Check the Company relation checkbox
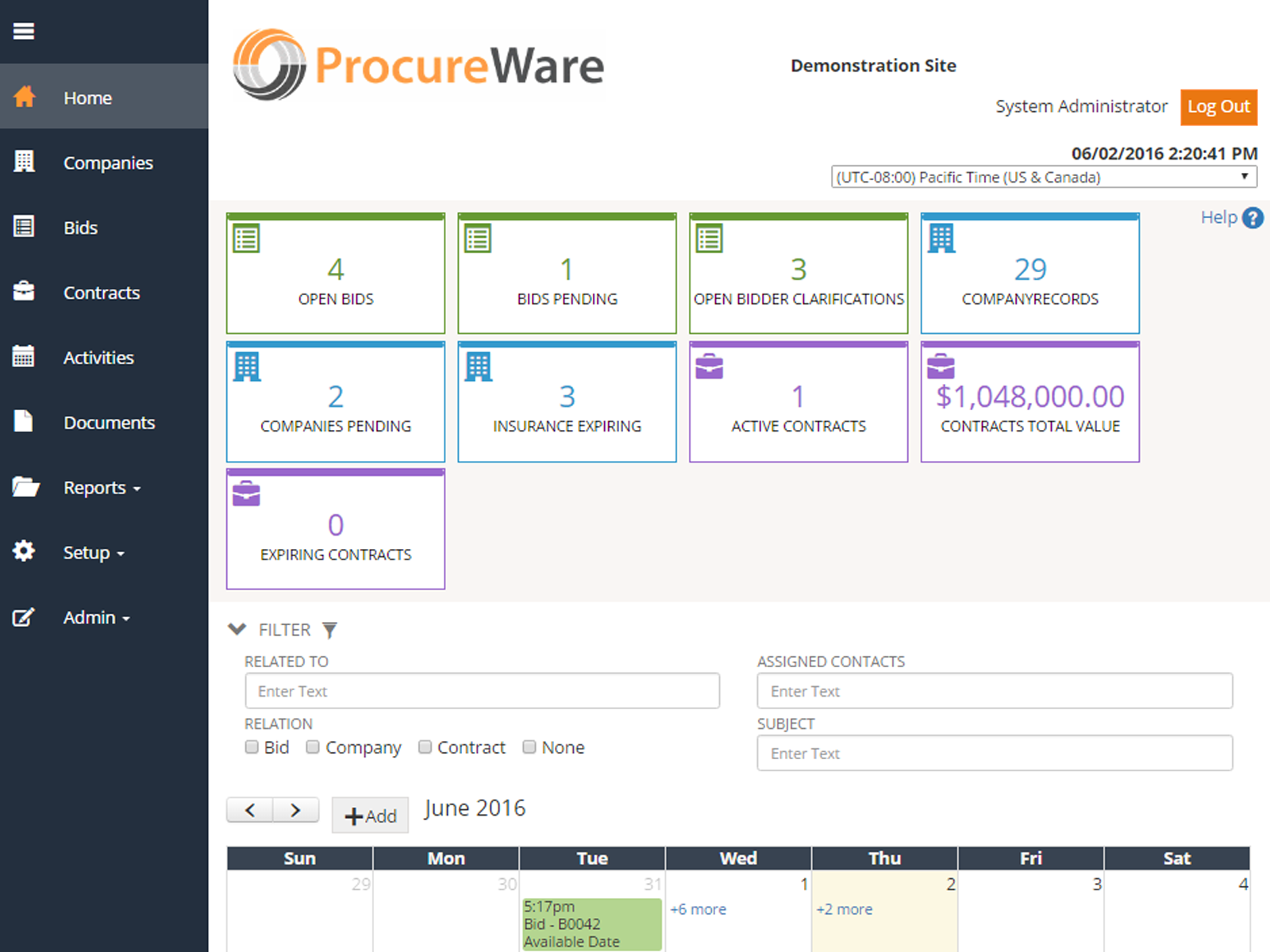 click(313, 747)
